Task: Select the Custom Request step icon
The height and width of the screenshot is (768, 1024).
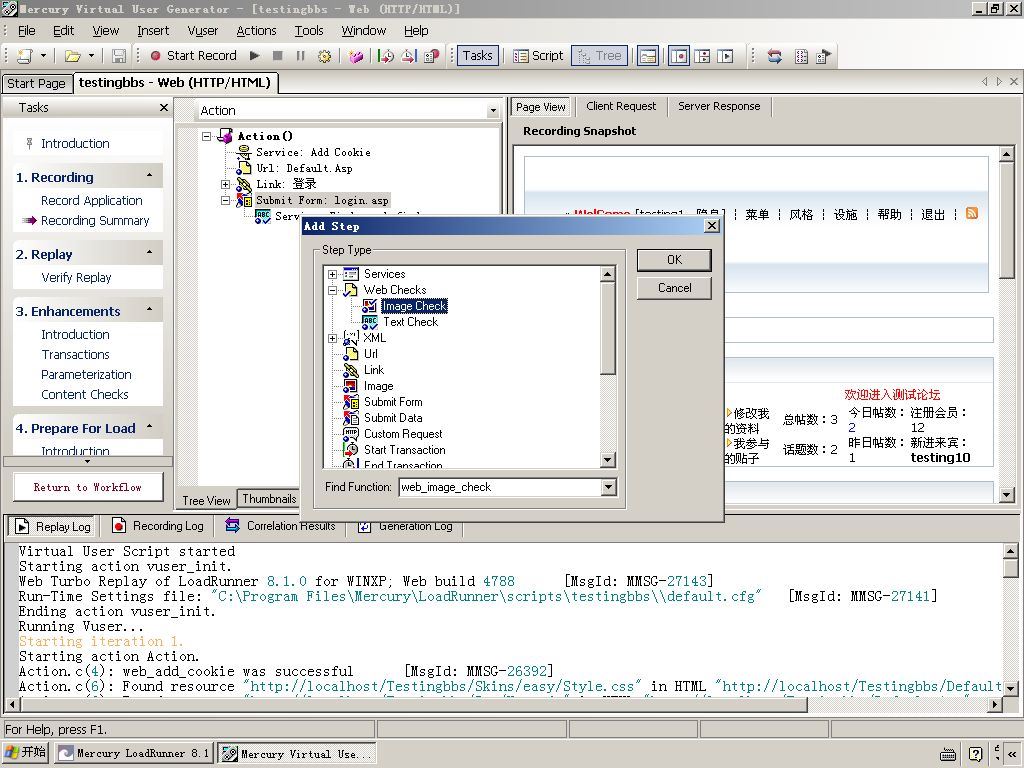Action: tap(350, 434)
